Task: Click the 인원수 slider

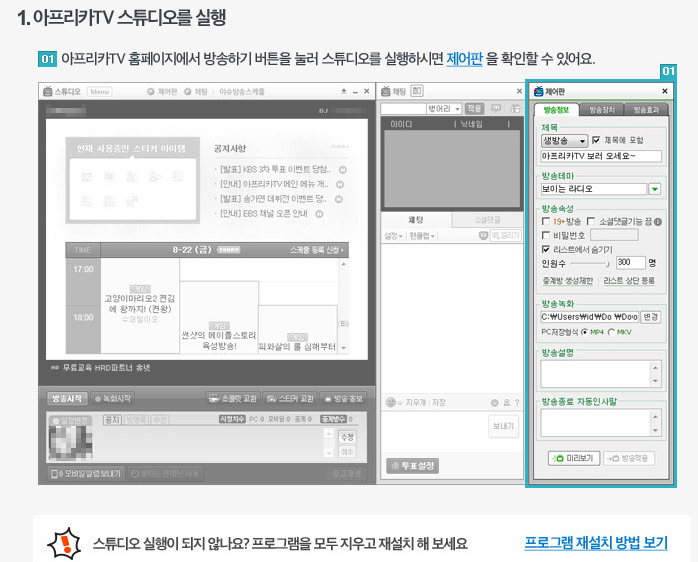Action: tap(590, 264)
